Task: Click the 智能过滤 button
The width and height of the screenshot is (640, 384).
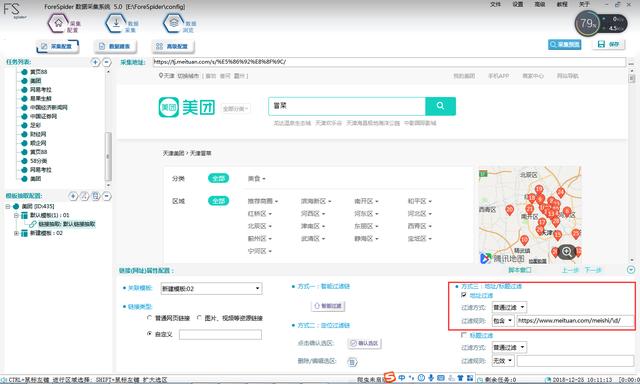Action: [329, 306]
